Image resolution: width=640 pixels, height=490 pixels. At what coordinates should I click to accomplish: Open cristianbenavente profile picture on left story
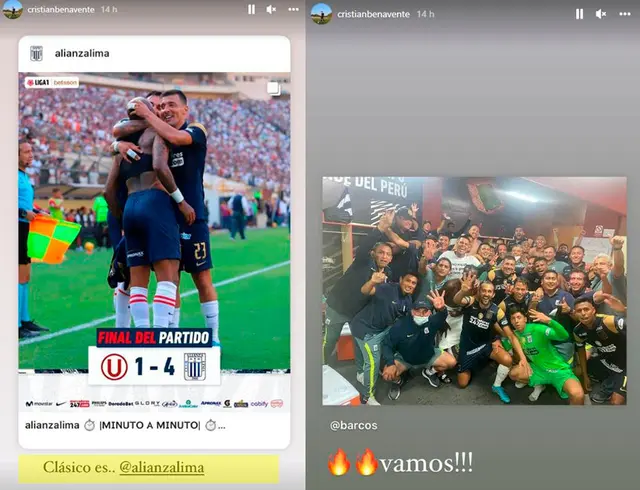[13, 9]
